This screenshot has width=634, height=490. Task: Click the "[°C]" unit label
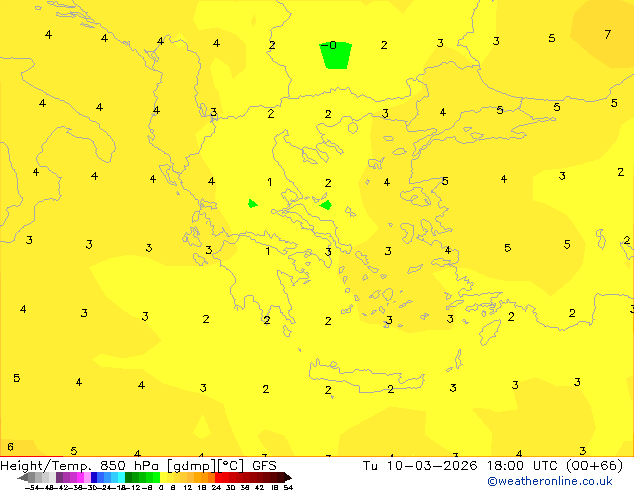pyautogui.click(x=231, y=466)
